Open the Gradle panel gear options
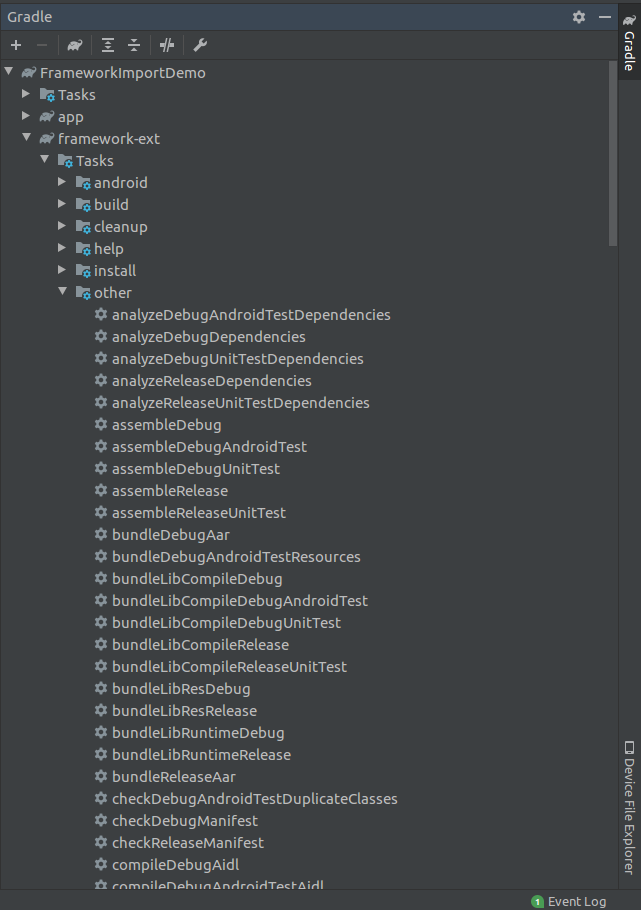This screenshot has height=910, width=641. [x=579, y=17]
